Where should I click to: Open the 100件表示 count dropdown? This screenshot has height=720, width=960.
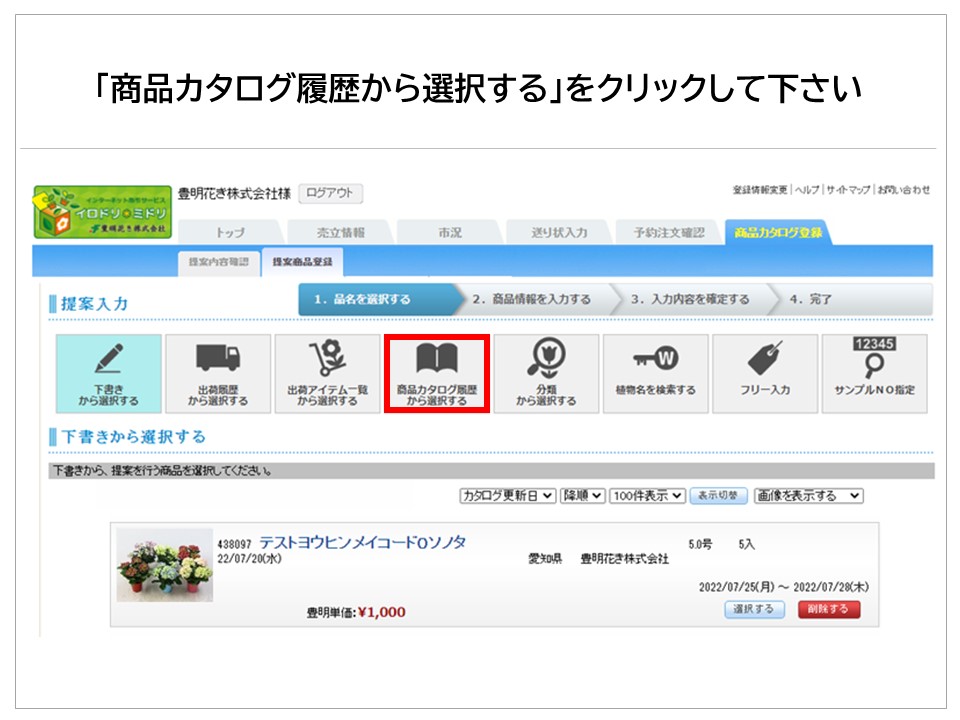(x=648, y=495)
